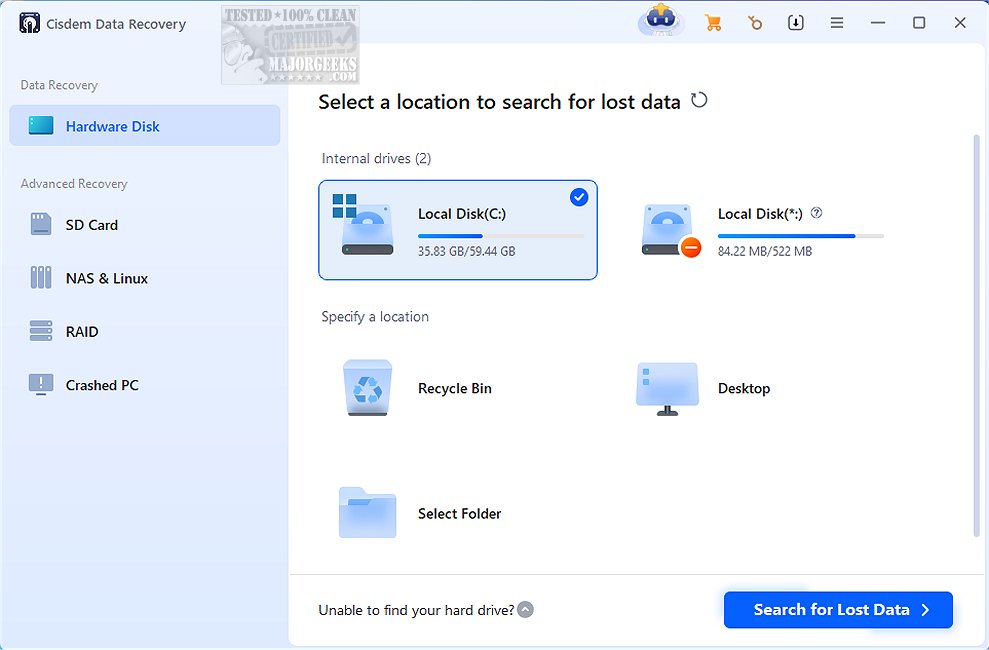
Task: Click the key activation icon
Action: click(755, 23)
